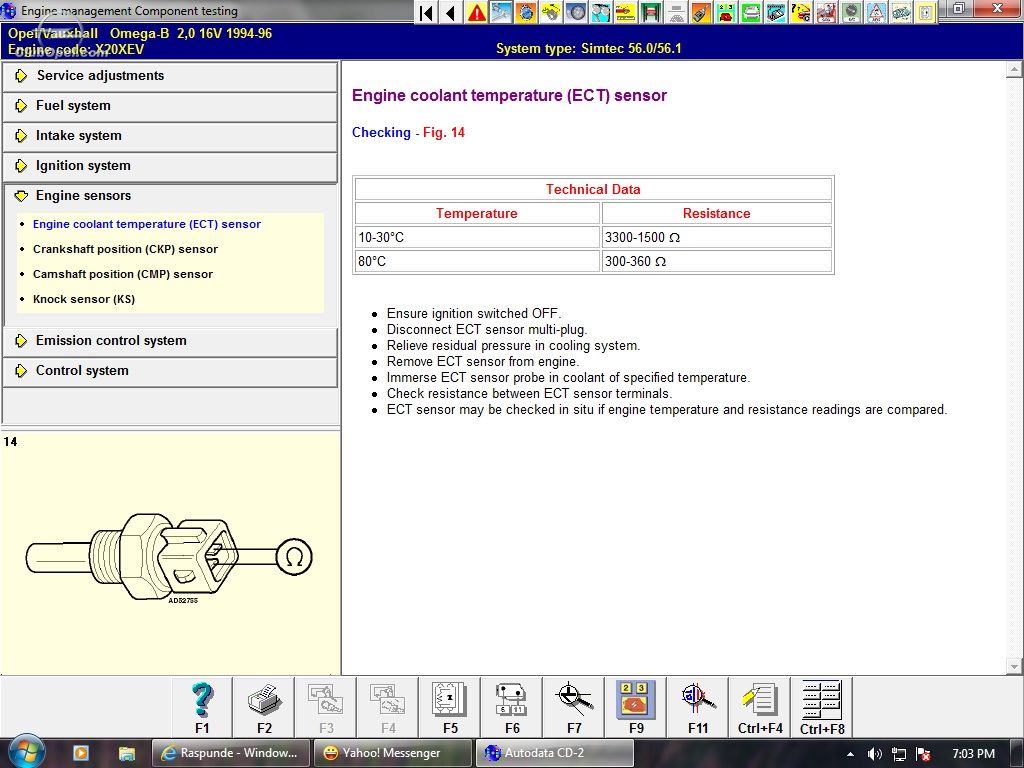
Task: Open Windows Explorer from the taskbar
Action: tap(127, 753)
